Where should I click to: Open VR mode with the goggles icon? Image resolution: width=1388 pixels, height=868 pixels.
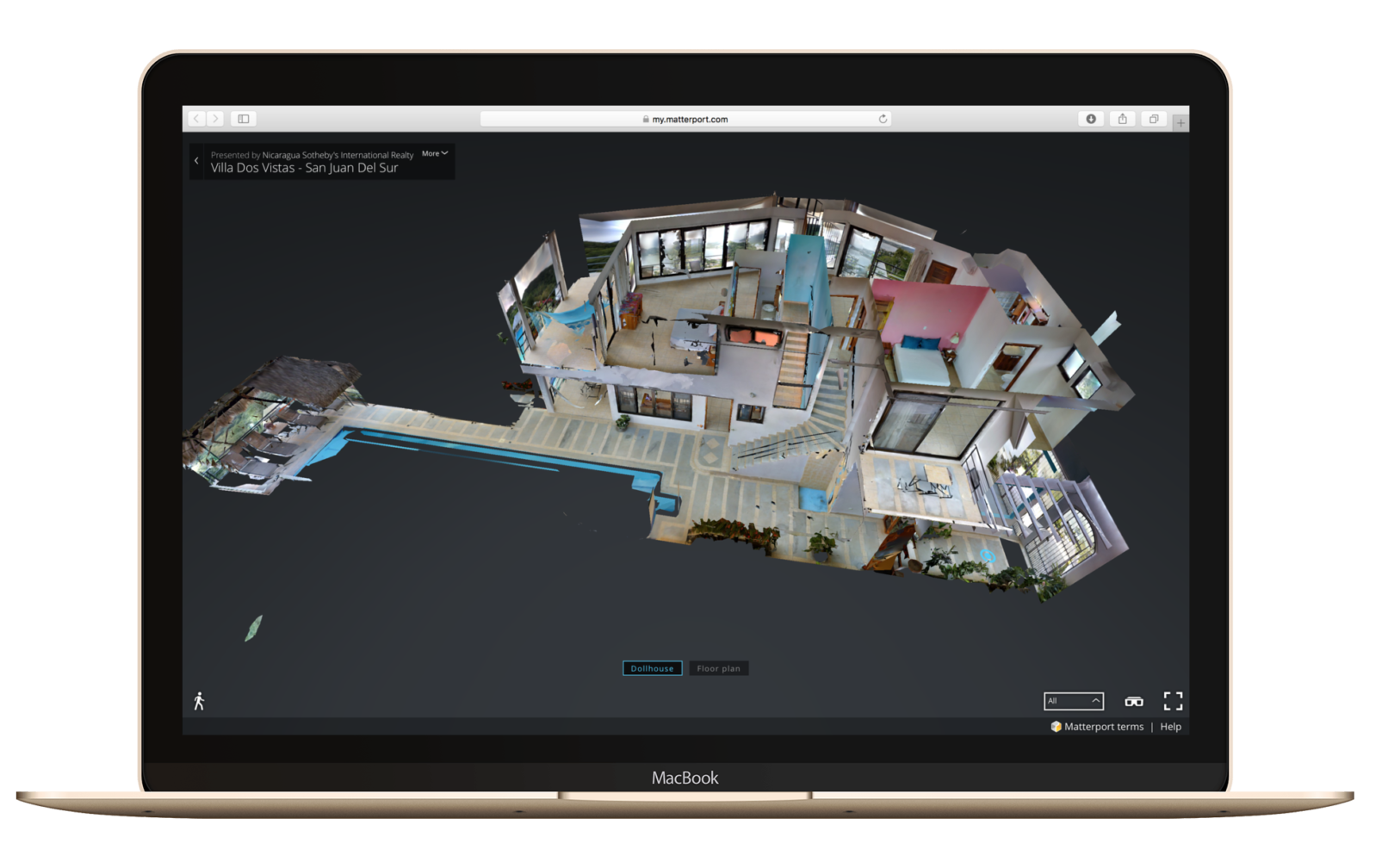(1134, 701)
